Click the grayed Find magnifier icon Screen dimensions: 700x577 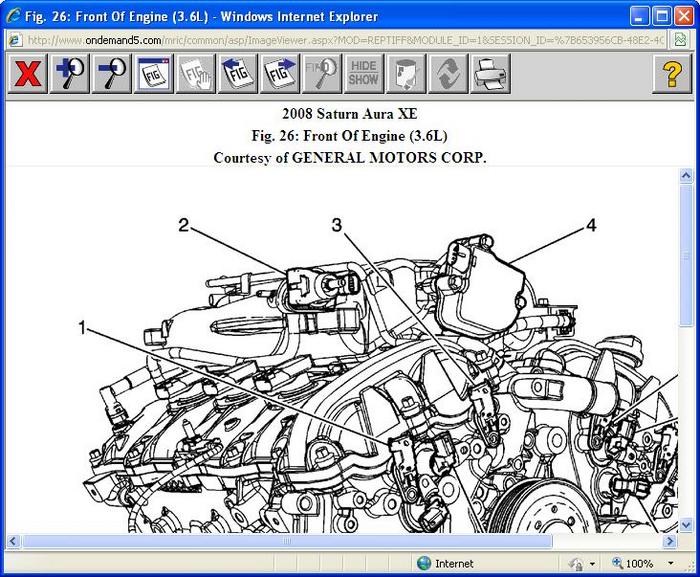[x=322, y=74]
